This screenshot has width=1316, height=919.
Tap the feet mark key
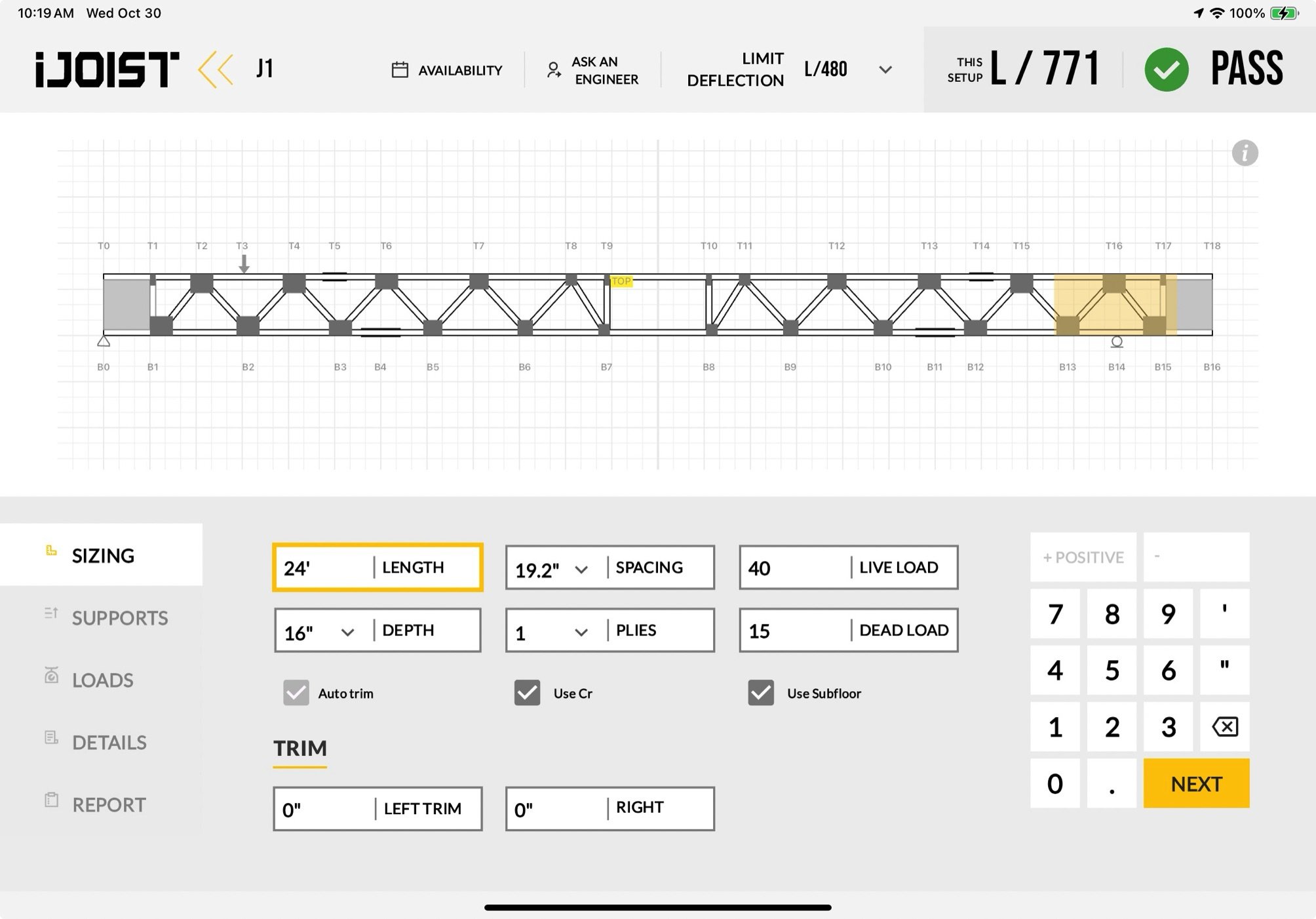(1225, 614)
